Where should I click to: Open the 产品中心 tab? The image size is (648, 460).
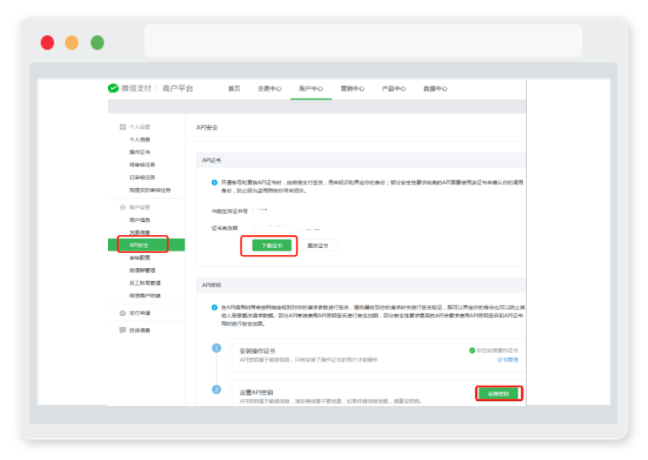pyautogui.click(x=393, y=88)
